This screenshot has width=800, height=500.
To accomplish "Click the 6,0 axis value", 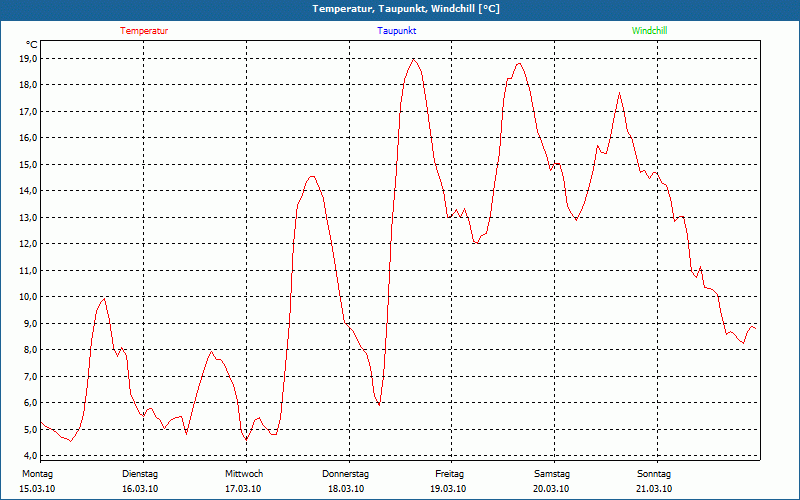I will (31, 403).
